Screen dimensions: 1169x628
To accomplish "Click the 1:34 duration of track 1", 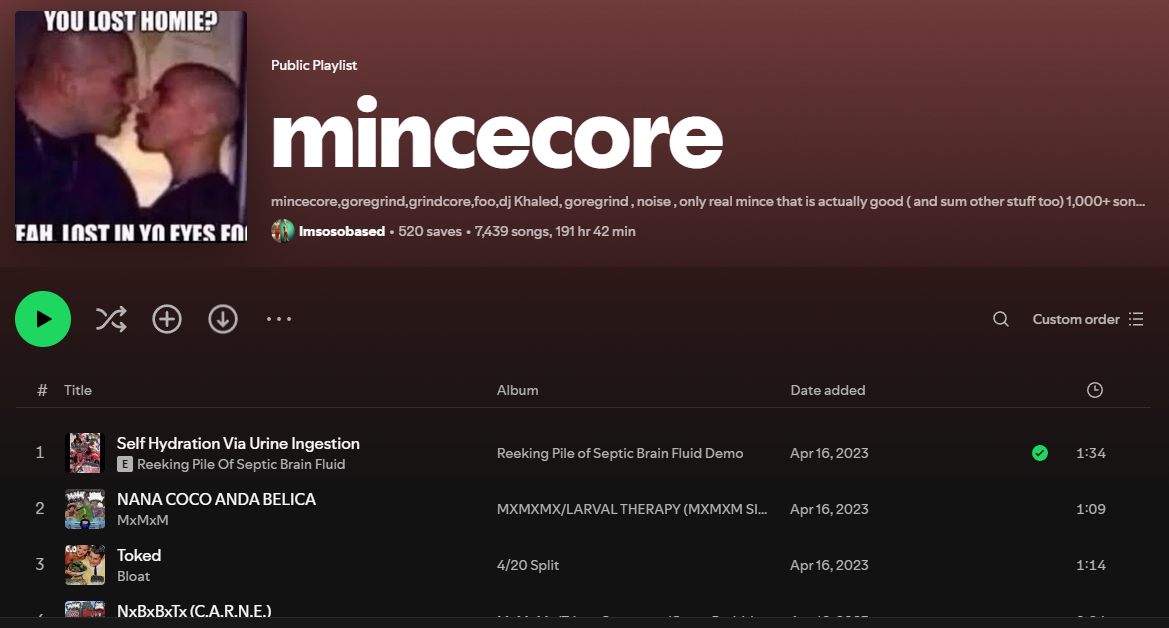I will click(x=1091, y=453).
